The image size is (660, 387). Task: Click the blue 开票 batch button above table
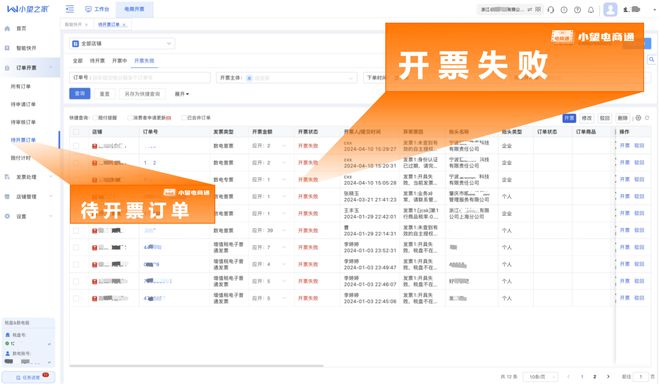coord(569,118)
